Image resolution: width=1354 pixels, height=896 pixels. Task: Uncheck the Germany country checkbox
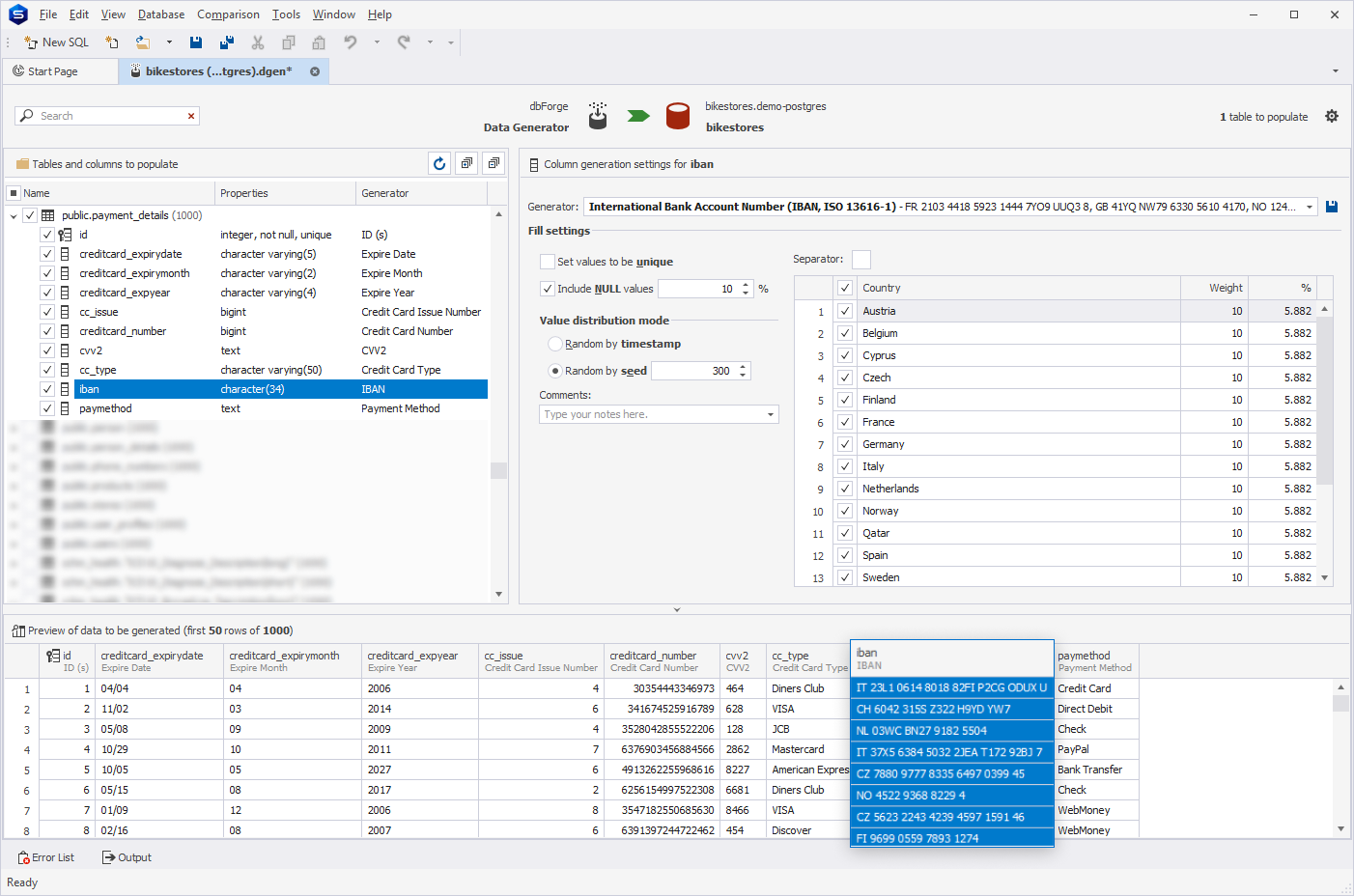[845, 444]
